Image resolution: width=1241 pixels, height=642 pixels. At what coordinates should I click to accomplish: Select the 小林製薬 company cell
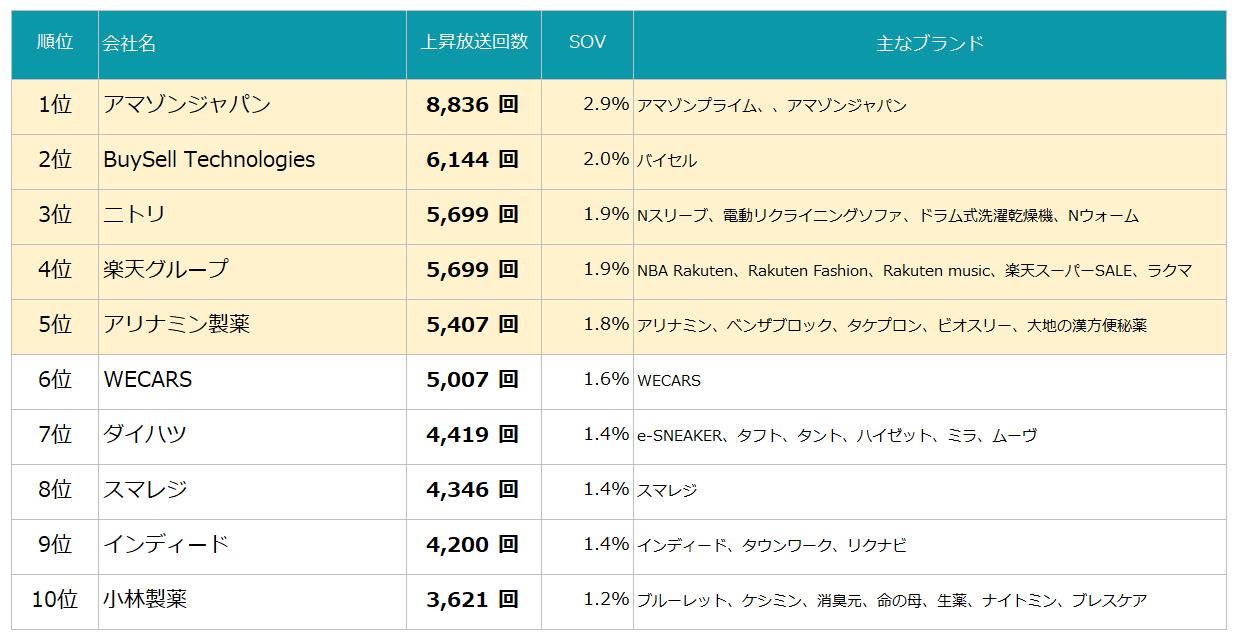[145, 600]
